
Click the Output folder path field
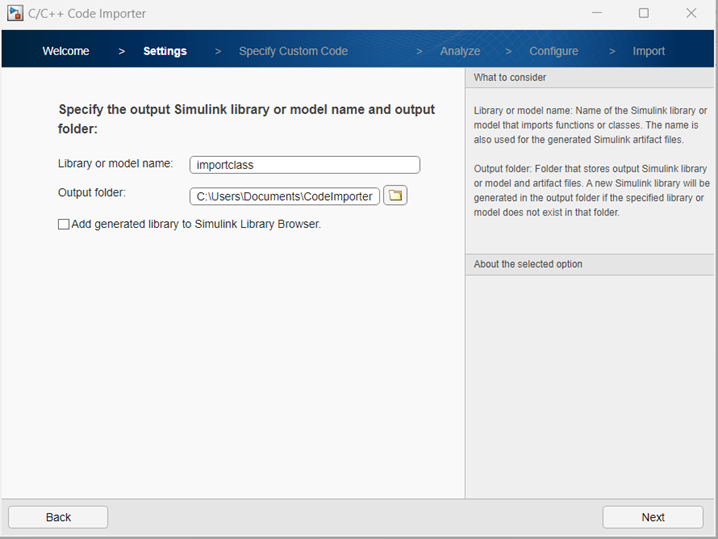tap(284, 196)
